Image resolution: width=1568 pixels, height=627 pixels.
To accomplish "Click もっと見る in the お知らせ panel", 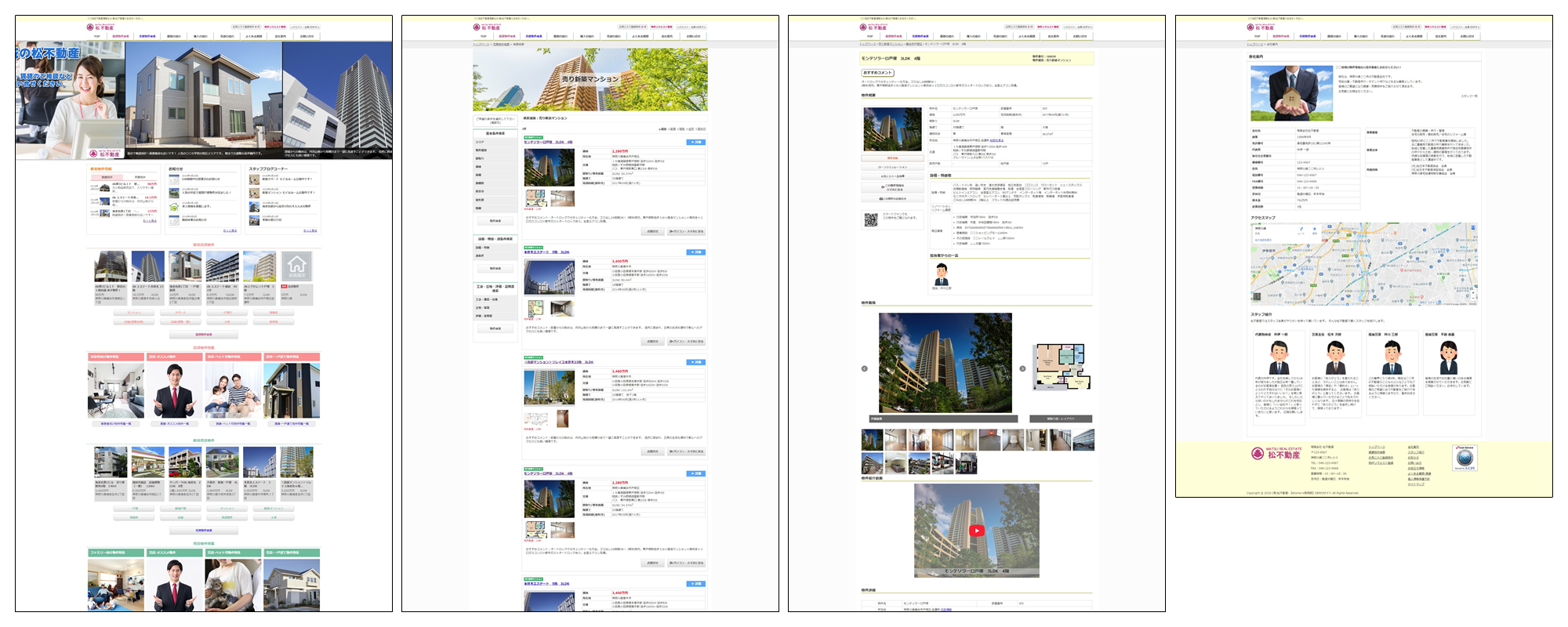I will (x=230, y=230).
